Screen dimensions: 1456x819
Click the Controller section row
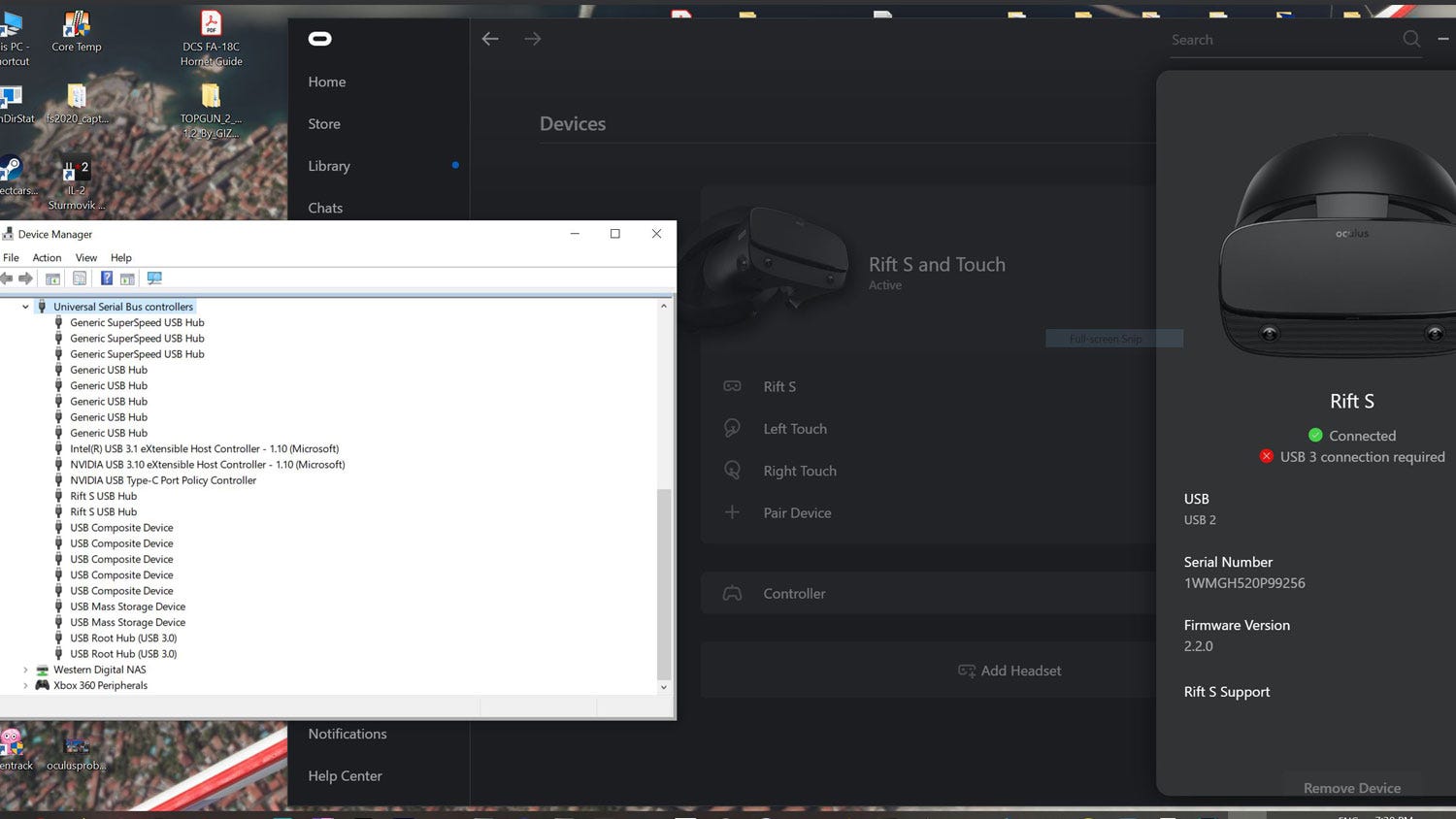927,593
